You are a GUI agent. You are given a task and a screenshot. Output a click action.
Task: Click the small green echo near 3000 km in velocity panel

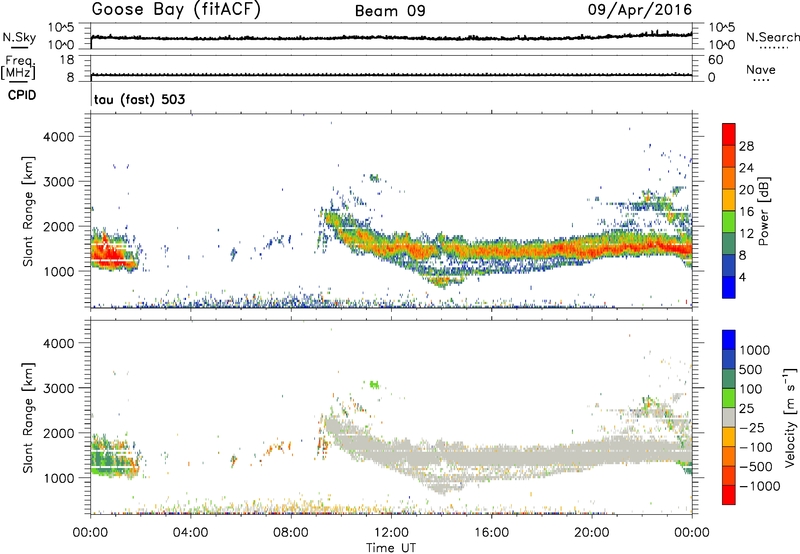click(x=374, y=384)
